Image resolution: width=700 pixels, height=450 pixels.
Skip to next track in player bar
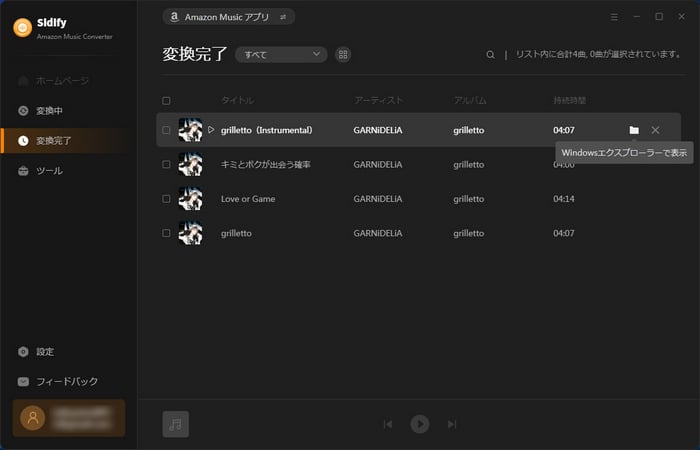[x=452, y=424]
